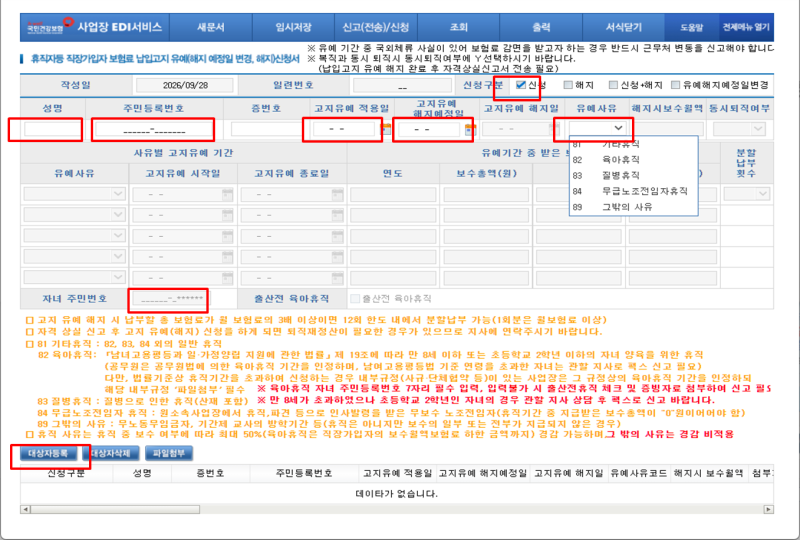
Task: Open 도움말 help
Action: click(x=691, y=27)
